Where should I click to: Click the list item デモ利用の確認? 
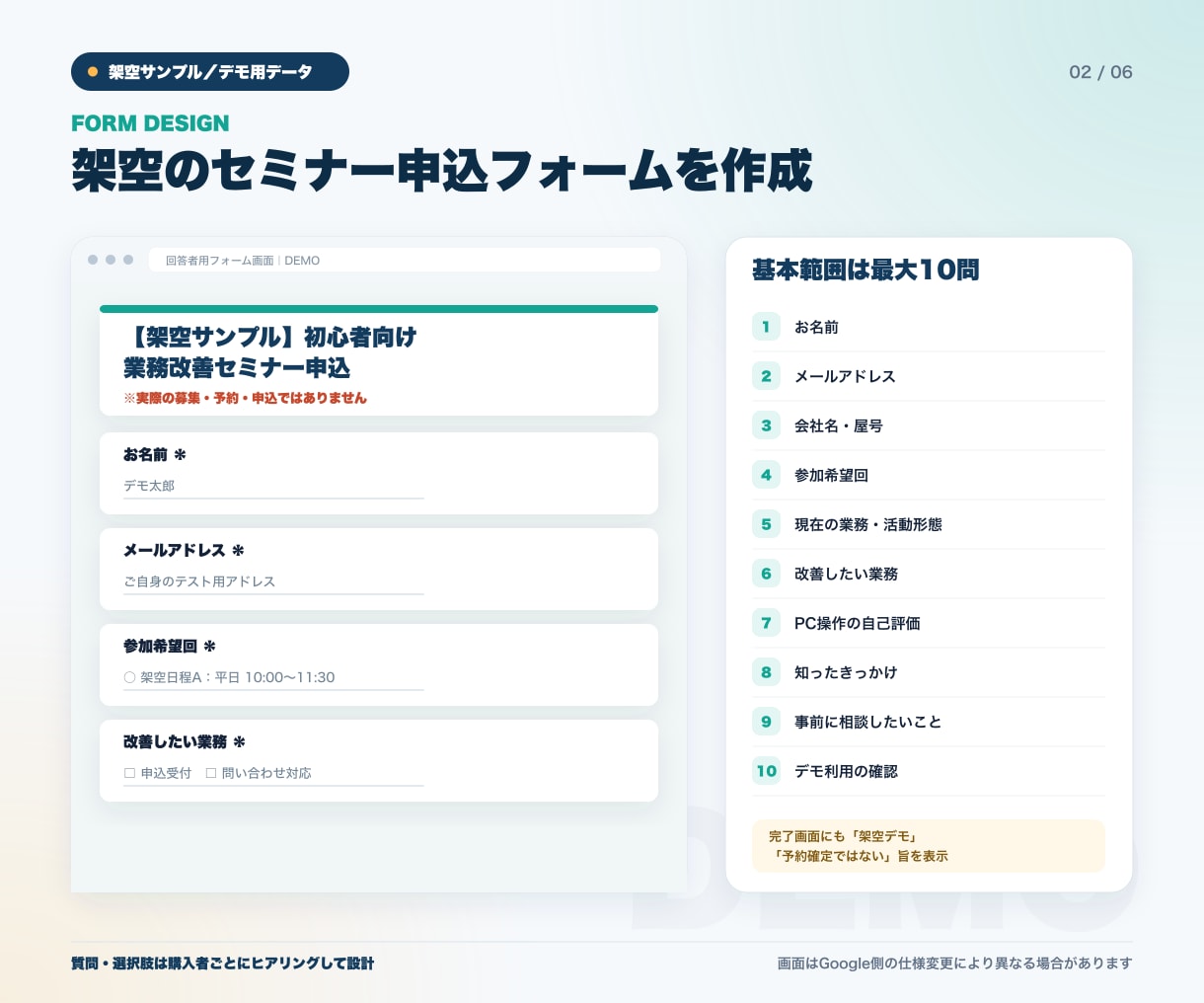pos(846,771)
